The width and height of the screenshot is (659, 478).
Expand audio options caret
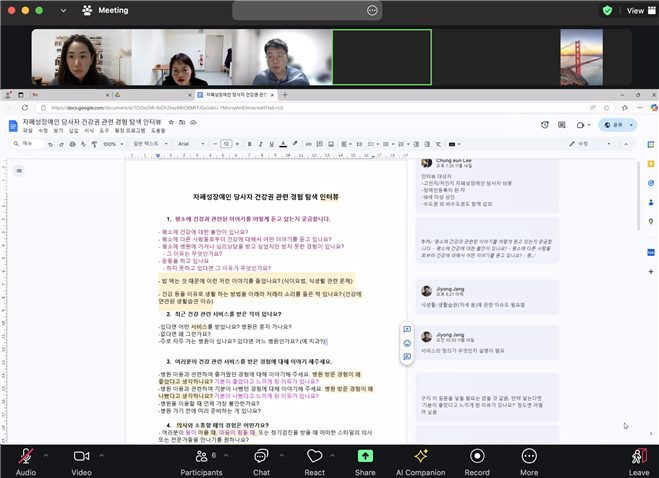pos(46,455)
